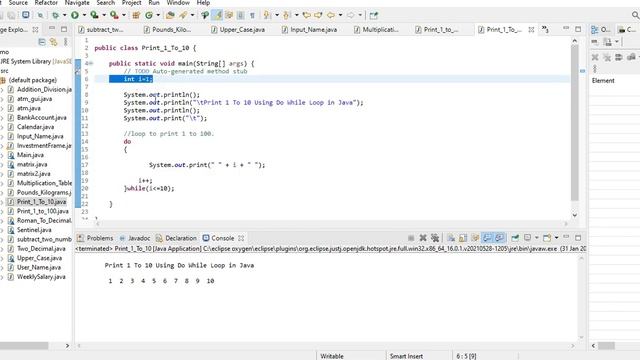The width and height of the screenshot is (640, 360).
Task: Open Back navigation history dropdown
Action: (x=340, y=15)
